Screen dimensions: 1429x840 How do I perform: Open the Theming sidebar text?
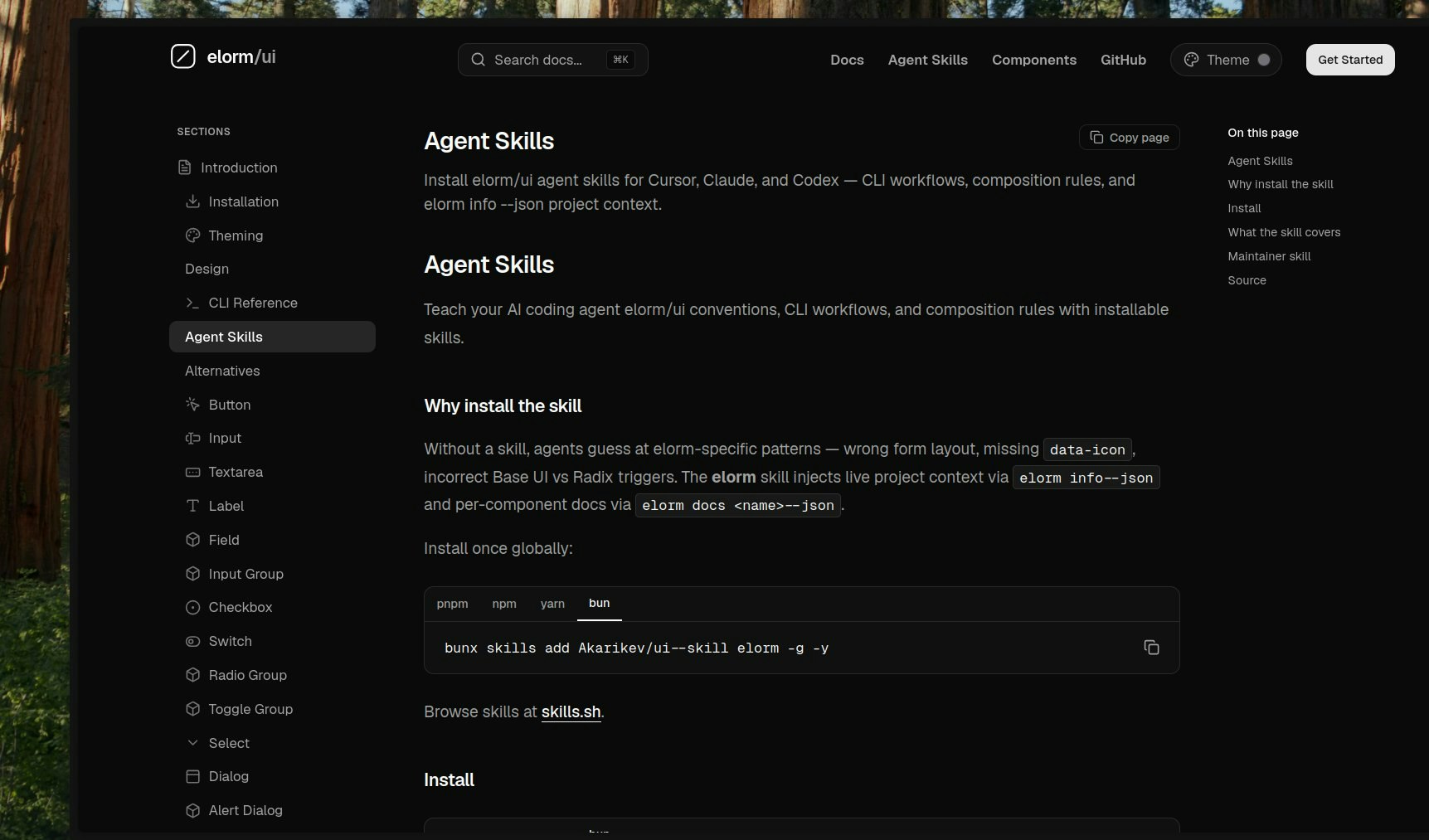point(236,235)
